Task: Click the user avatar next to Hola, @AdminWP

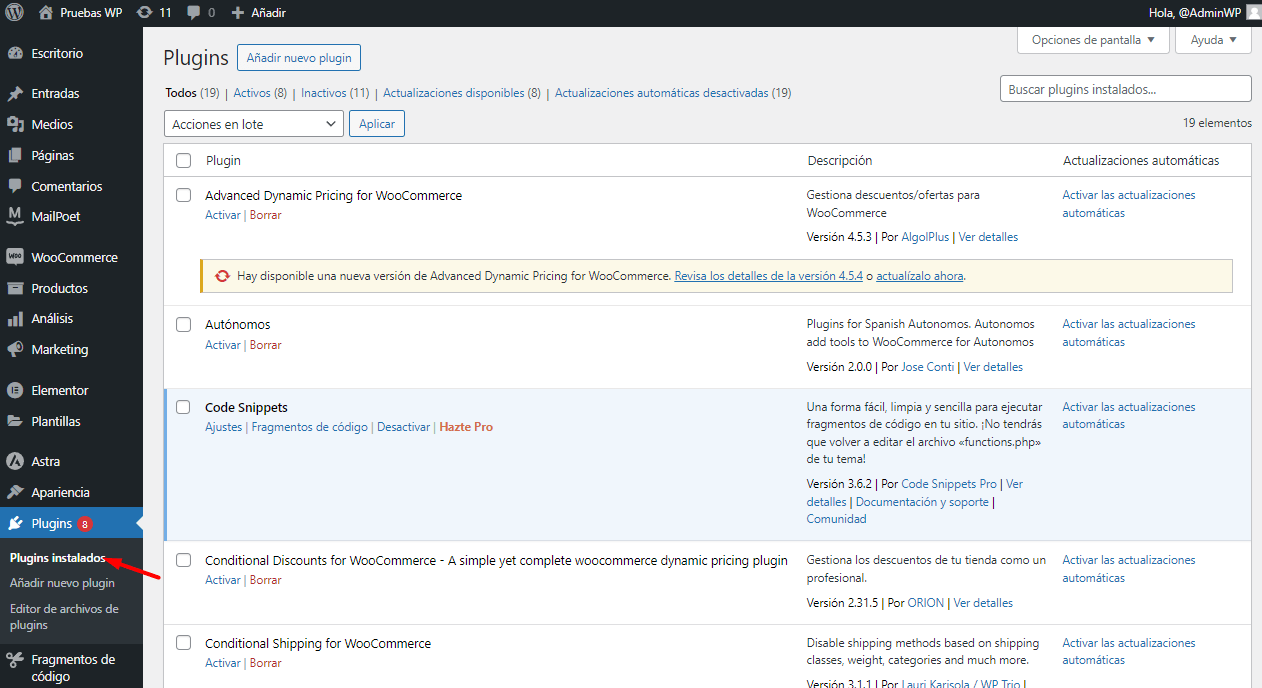Action: [1253, 12]
